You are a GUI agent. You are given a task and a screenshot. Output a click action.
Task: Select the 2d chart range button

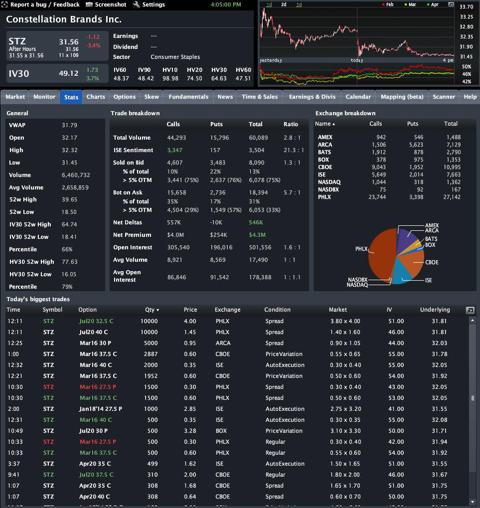283,5
